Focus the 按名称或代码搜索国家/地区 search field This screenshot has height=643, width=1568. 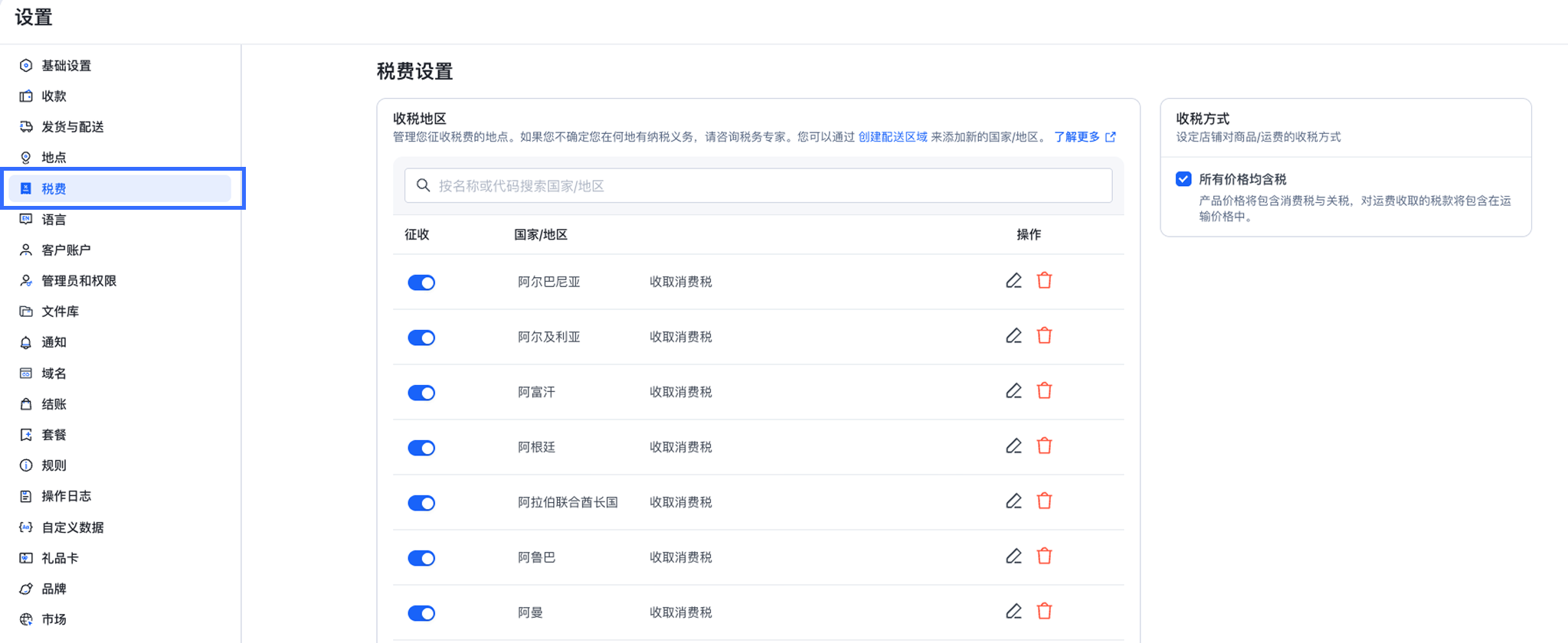(758, 185)
